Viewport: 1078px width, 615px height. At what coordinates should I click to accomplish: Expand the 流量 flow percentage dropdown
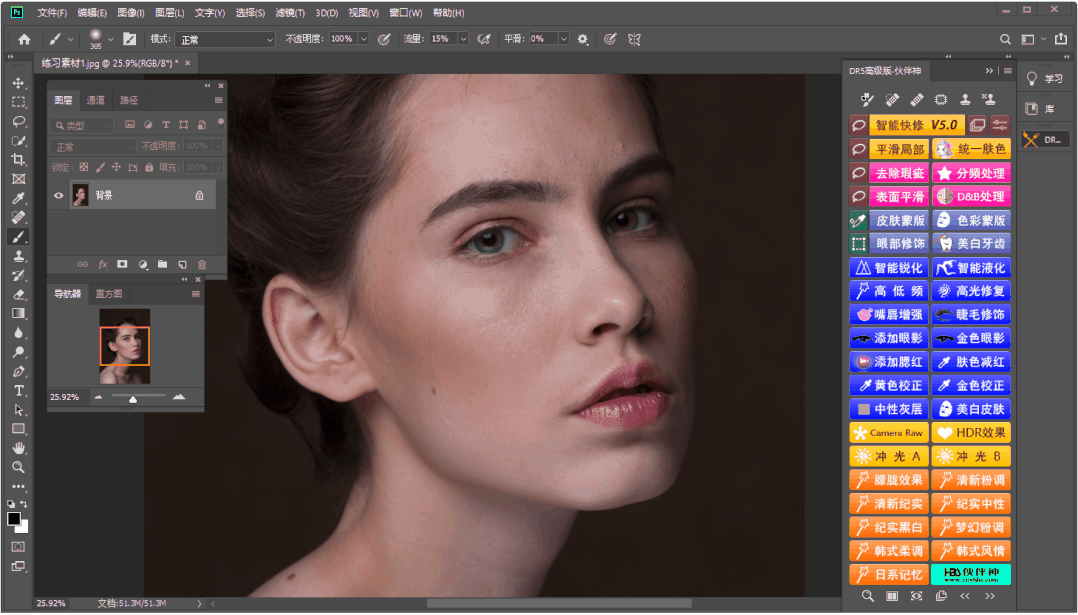pos(463,39)
